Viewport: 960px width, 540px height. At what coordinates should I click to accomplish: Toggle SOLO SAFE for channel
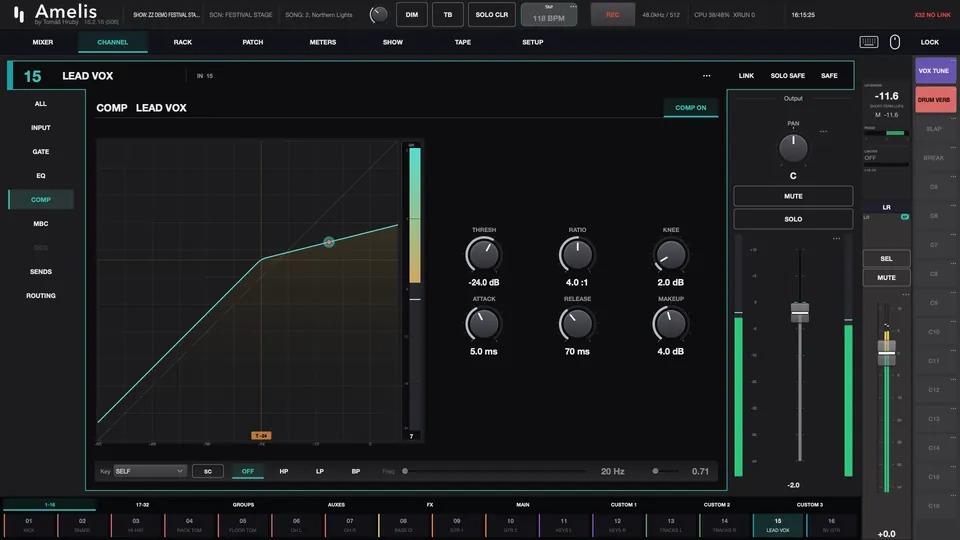pyautogui.click(x=787, y=76)
